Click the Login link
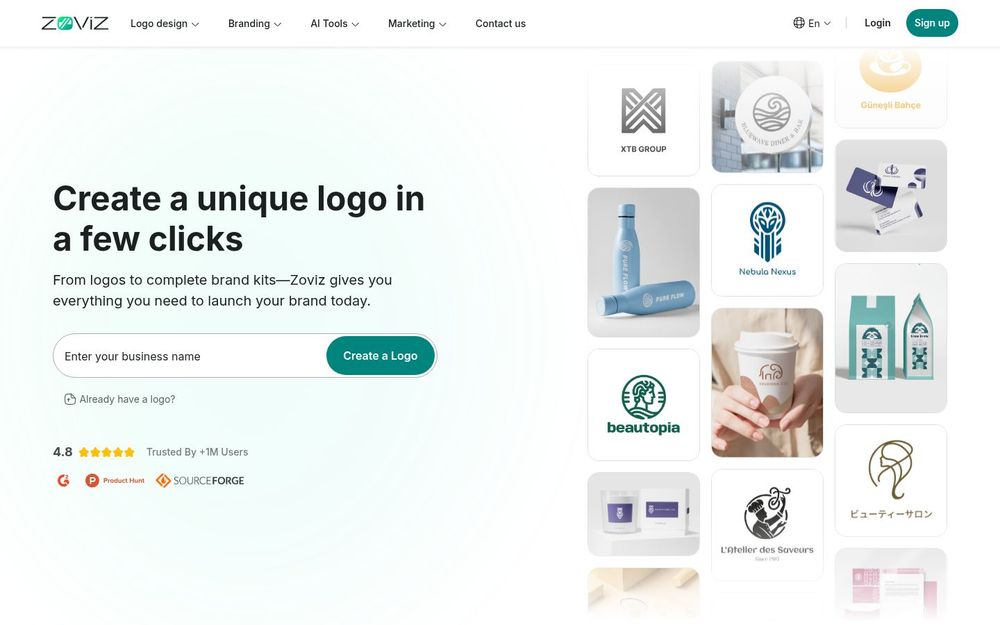1000x625 pixels. pyautogui.click(x=877, y=23)
